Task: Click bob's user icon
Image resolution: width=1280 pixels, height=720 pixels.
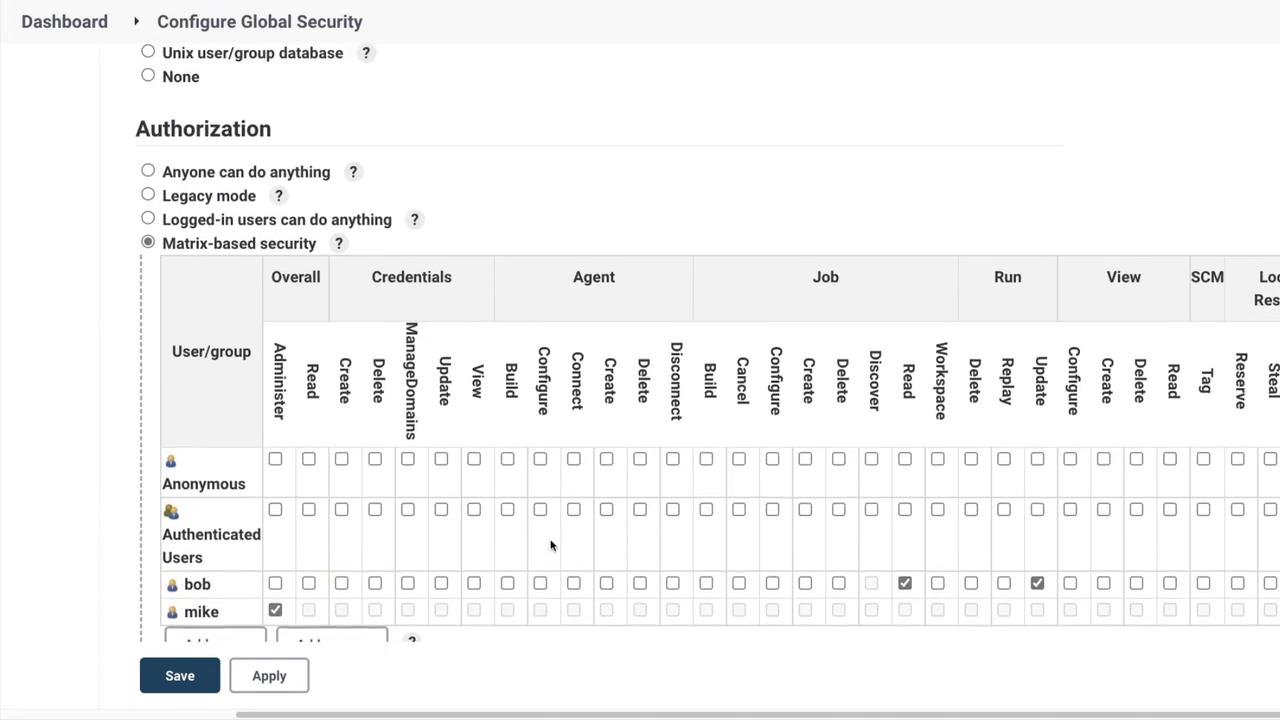Action: [x=172, y=585]
